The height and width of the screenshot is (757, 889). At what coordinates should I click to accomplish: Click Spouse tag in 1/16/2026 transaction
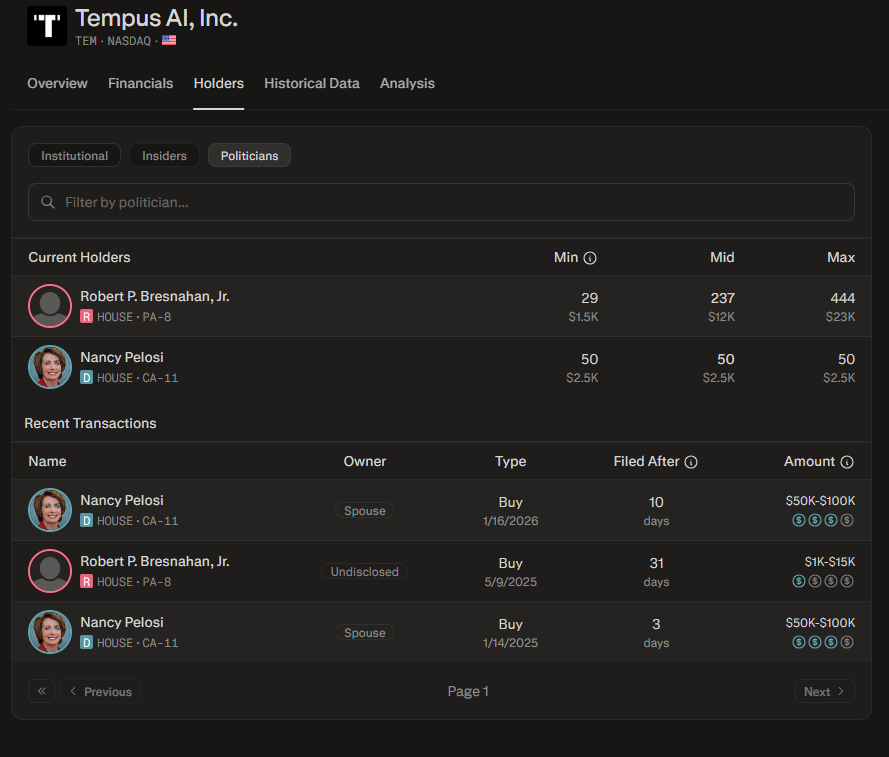[x=365, y=510]
